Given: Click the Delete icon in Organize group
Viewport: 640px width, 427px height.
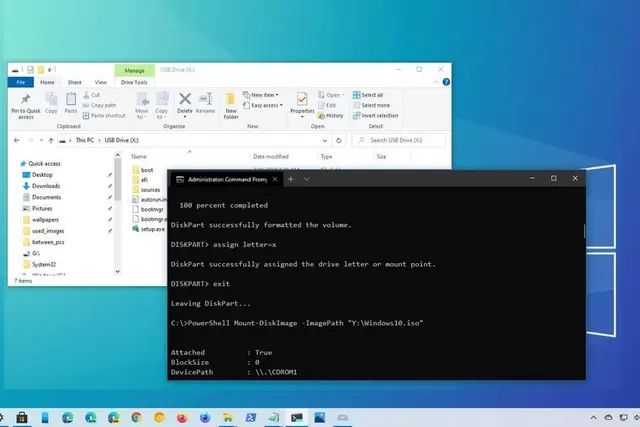Looking at the screenshot, I should [x=184, y=103].
